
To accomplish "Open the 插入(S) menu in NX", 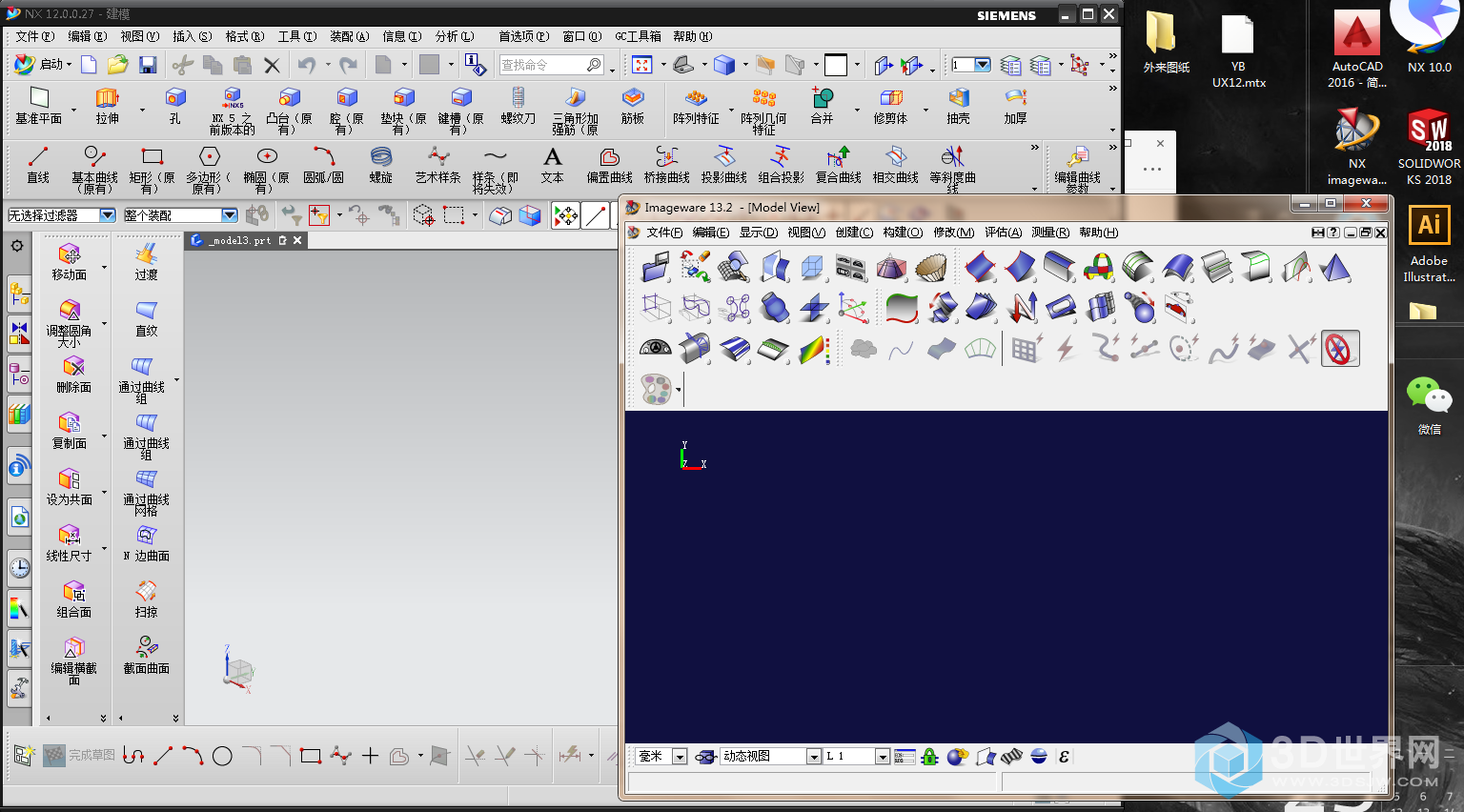I will point(192,36).
